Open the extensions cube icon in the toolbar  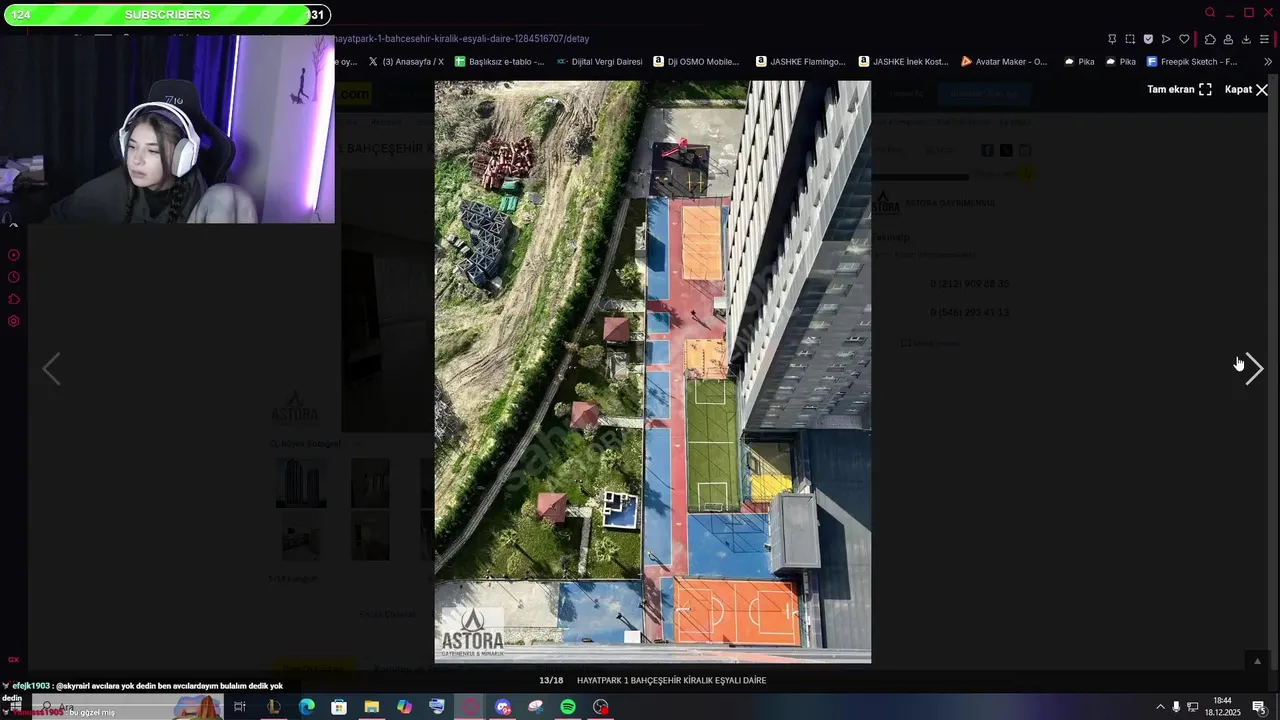point(1210,39)
